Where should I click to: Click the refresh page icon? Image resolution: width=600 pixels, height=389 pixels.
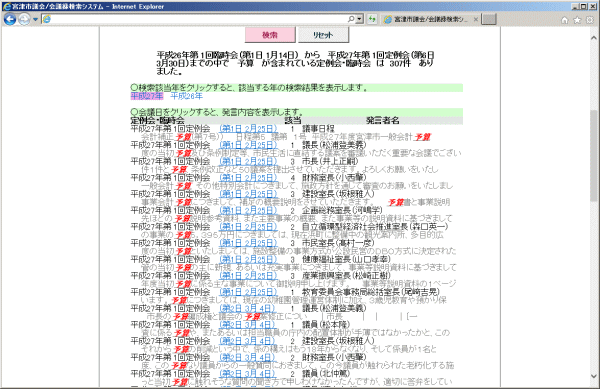coord(372,19)
